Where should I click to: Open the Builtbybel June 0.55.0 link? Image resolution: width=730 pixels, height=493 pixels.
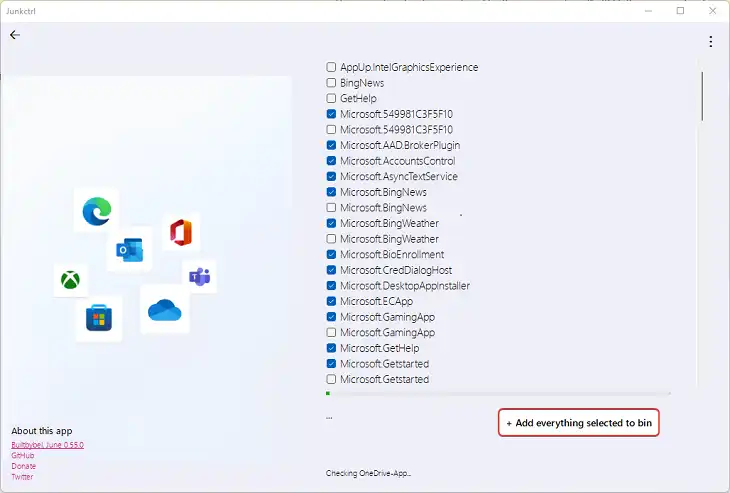point(47,445)
